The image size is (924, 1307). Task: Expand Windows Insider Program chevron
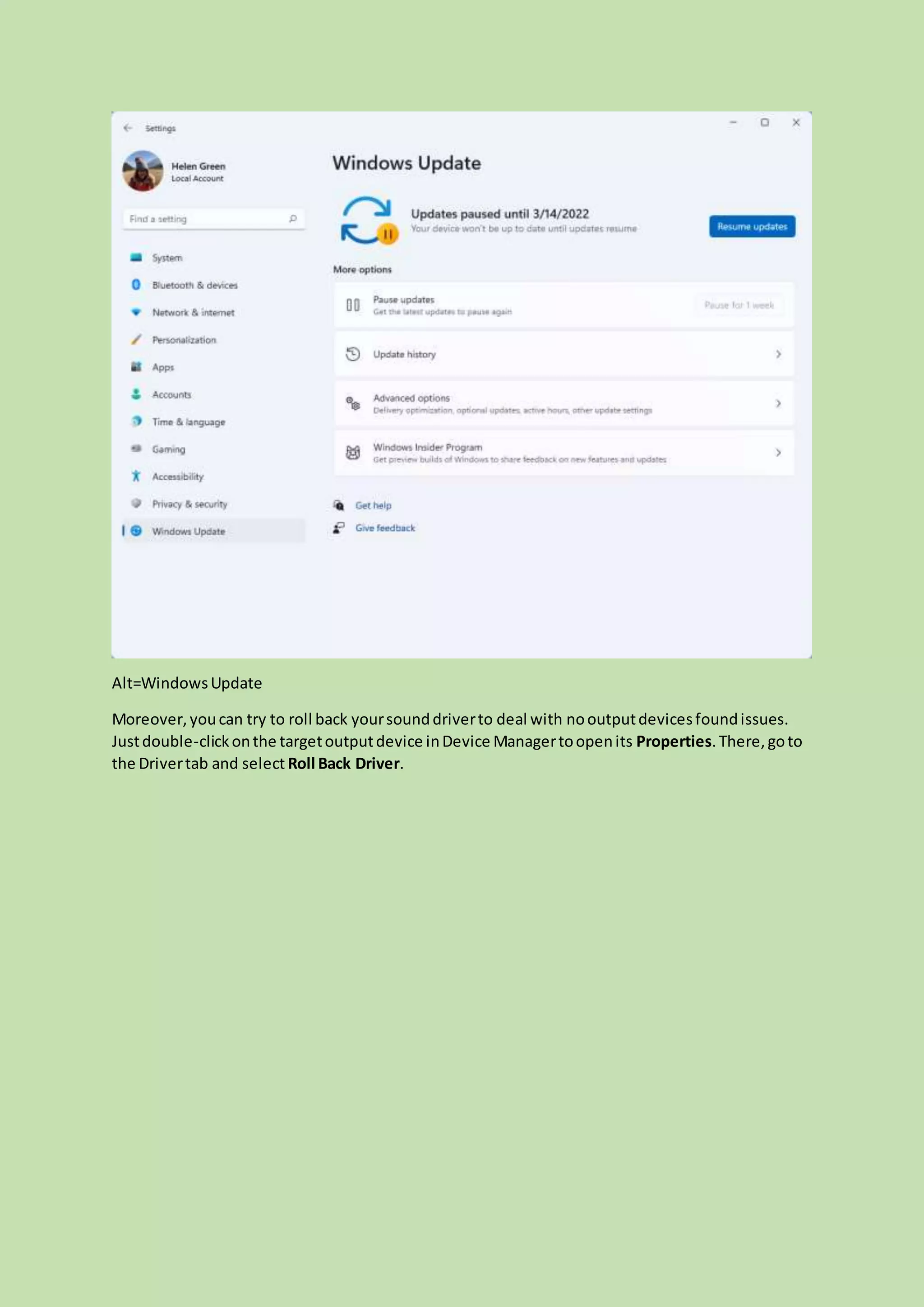click(778, 453)
